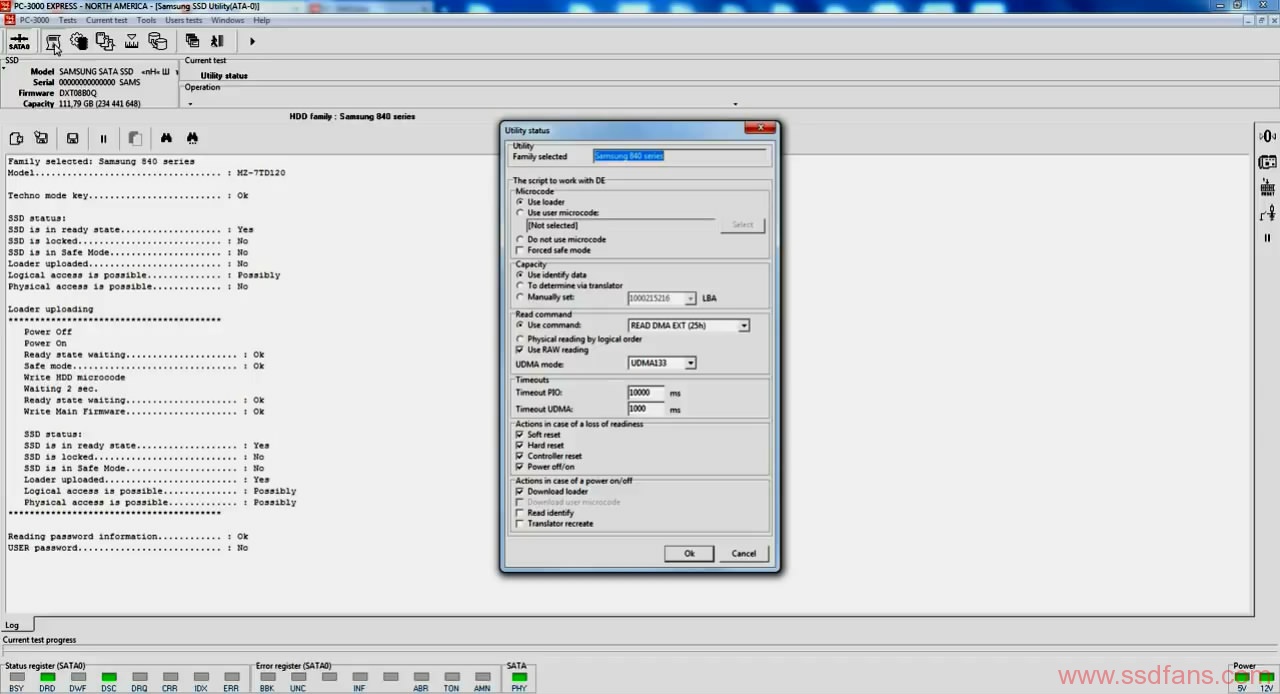Viewport: 1280px width, 694px height.
Task: Select Do not use microcode option
Action: click(x=560, y=239)
